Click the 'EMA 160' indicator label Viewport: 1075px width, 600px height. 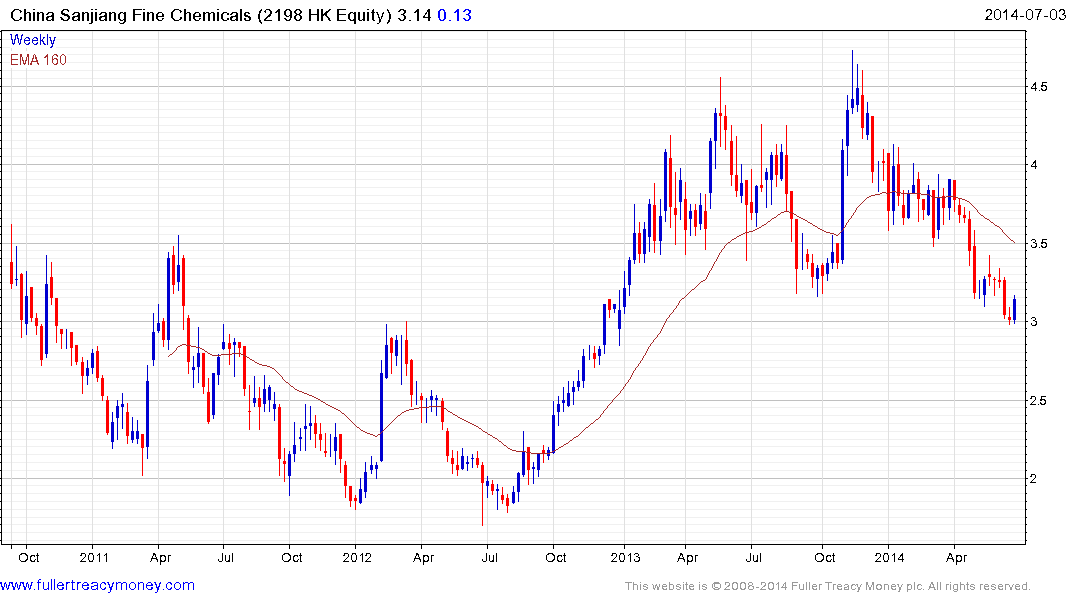(x=38, y=60)
